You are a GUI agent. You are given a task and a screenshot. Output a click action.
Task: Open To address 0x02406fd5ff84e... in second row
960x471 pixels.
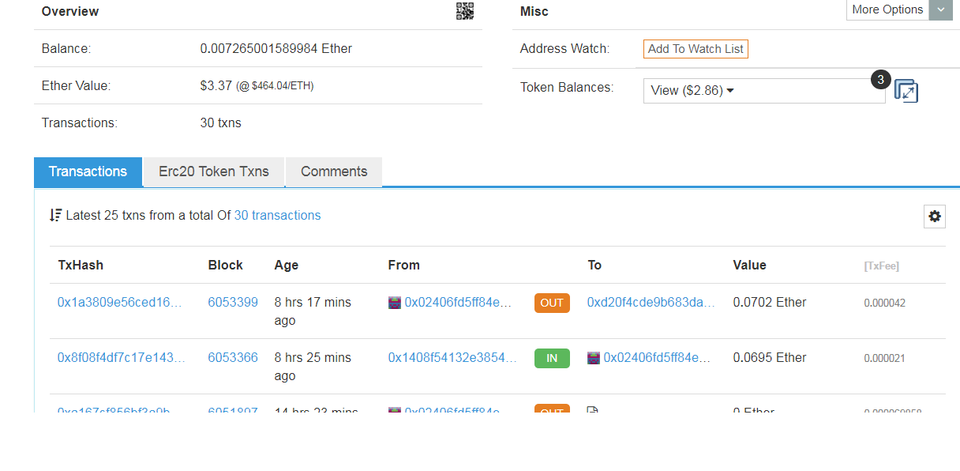tap(657, 358)
